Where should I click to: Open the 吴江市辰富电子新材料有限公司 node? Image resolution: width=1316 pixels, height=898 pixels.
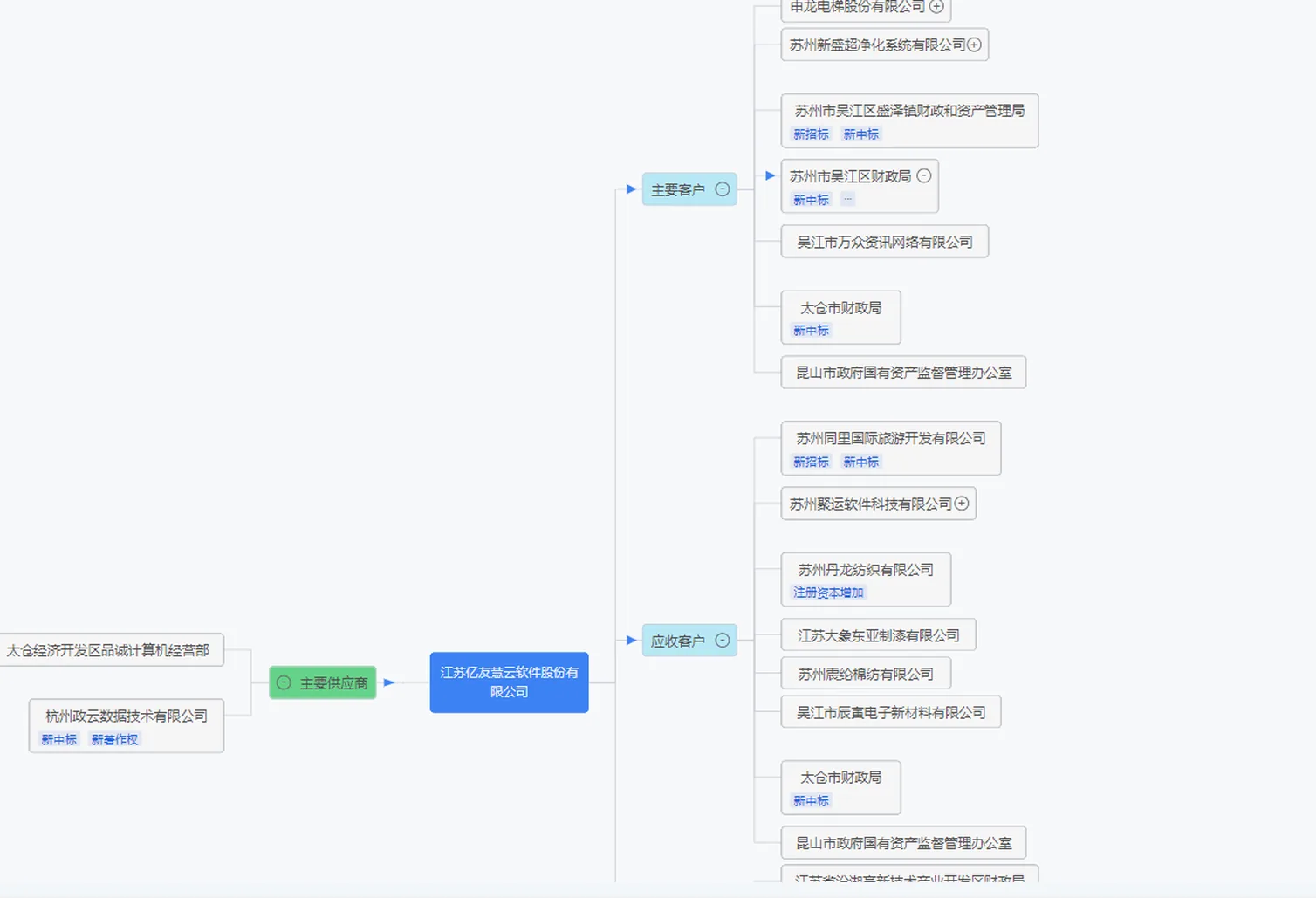click(891, 712)
